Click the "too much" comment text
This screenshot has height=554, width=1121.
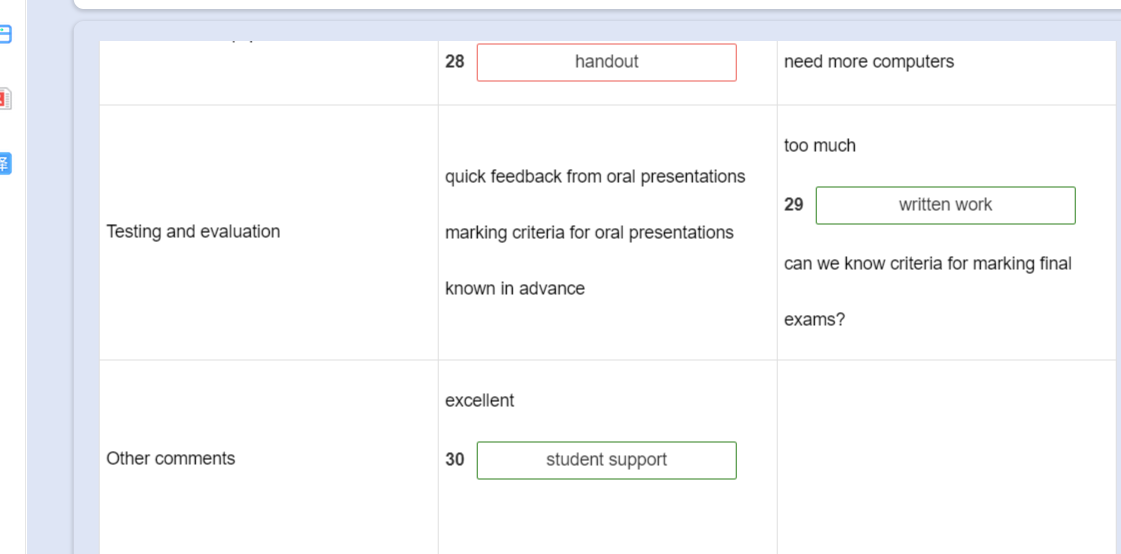click(819, 146)
